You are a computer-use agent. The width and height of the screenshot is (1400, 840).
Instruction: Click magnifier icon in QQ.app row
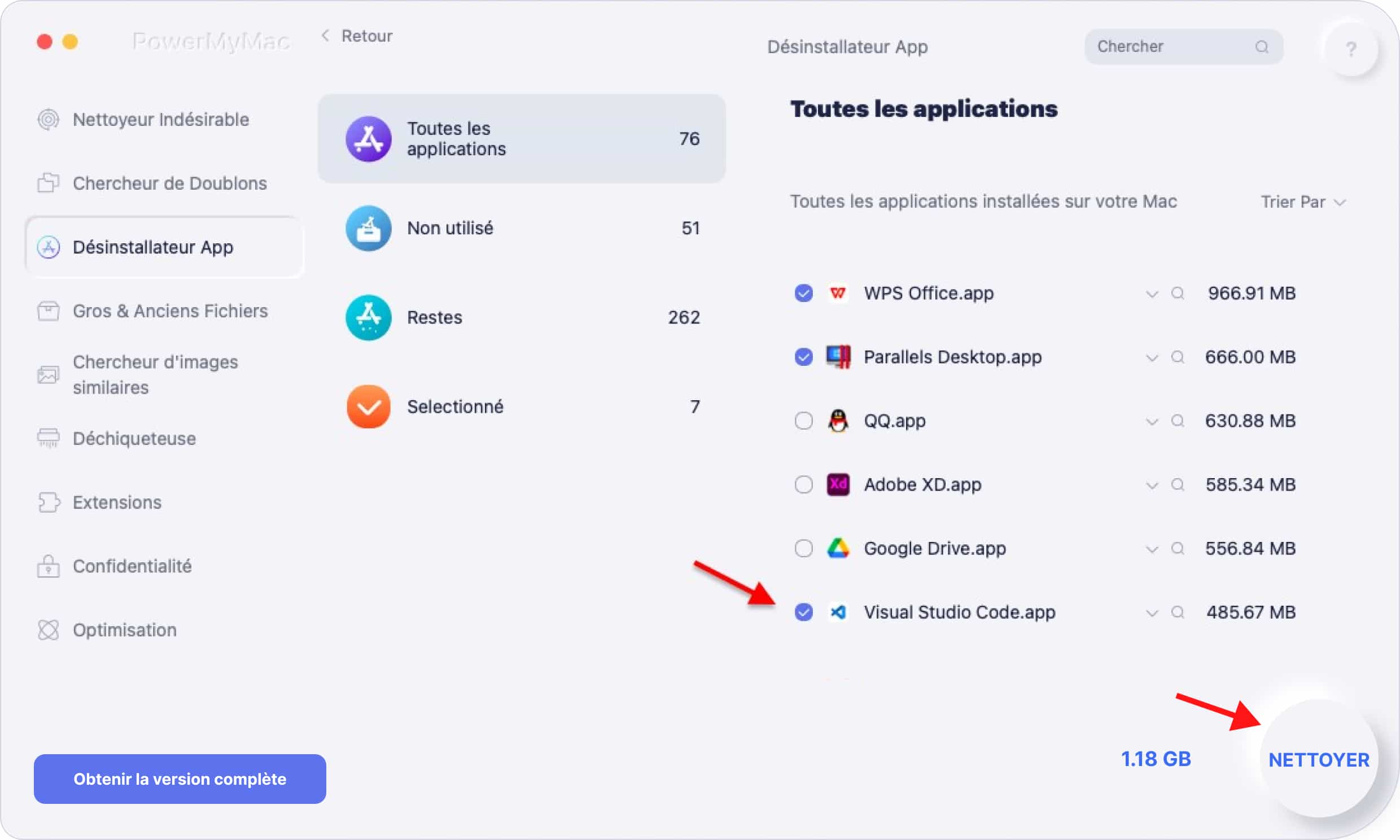pyautogui.click(x=1178, y=421)
